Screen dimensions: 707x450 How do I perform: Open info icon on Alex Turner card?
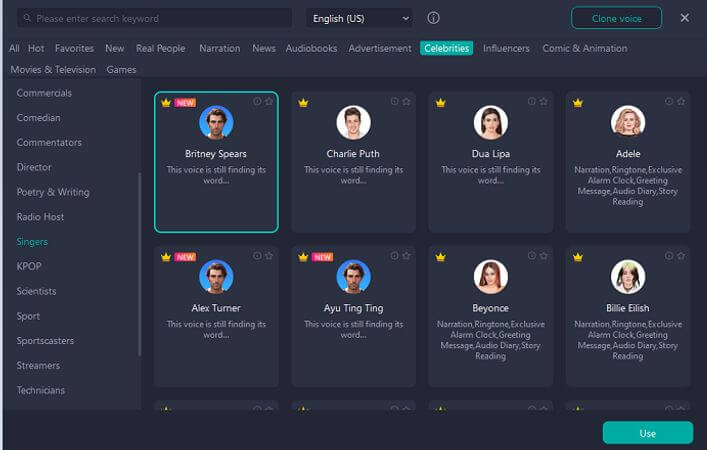[x=257, y=256]
